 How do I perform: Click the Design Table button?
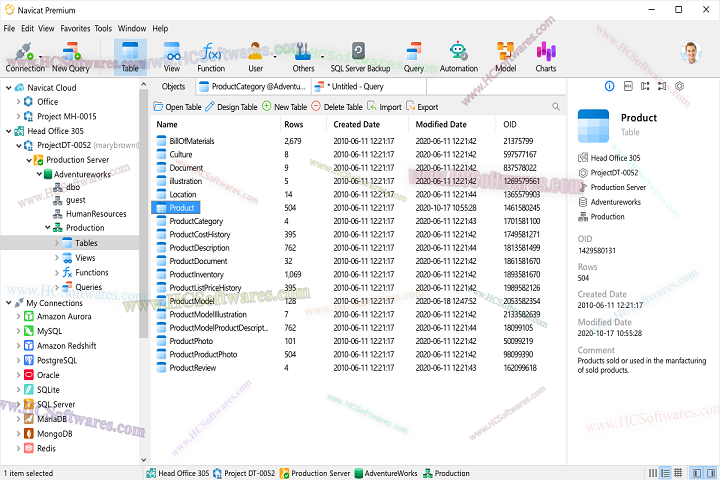[x=231, y=107]
